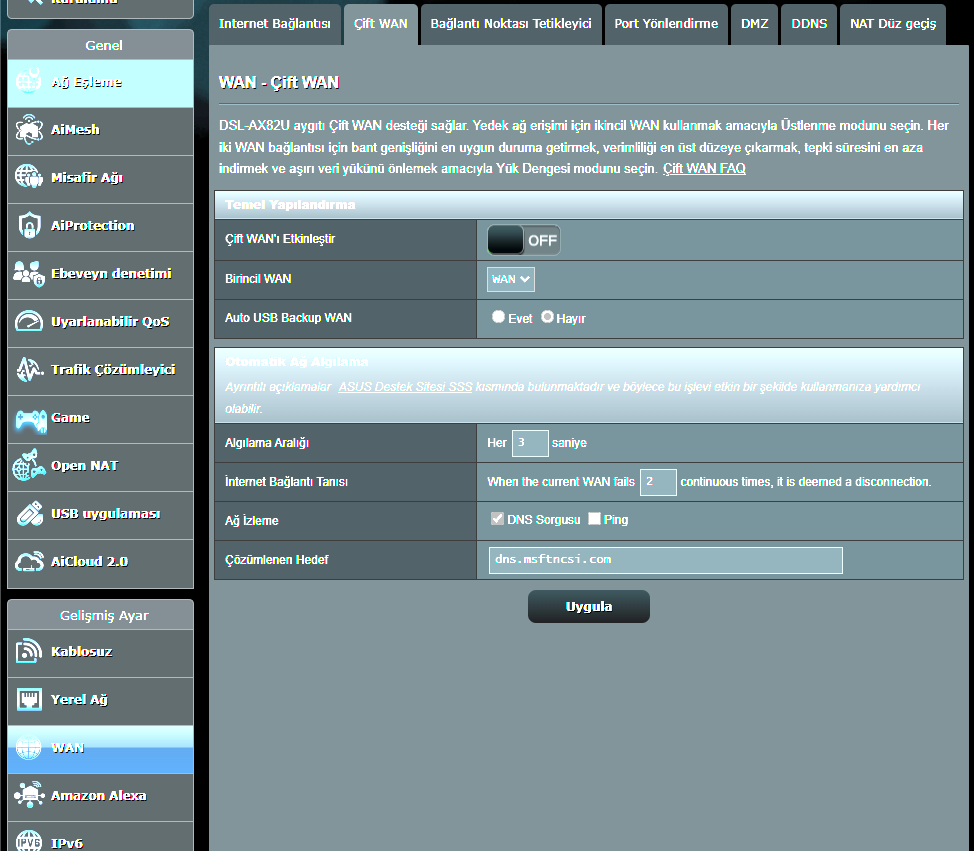Screen dimensions: 974x851
Task: Open the Misafir Ağı globe icon
Action: pos(29,177)
